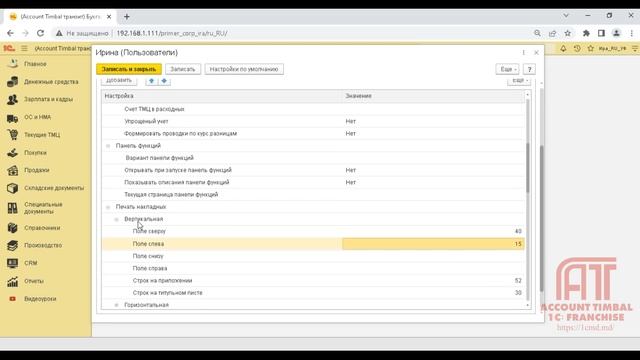The height and width of the screenshot is (360, 640).
Task: Open browser extensions puzzle icon
Action: click(586, 33)
